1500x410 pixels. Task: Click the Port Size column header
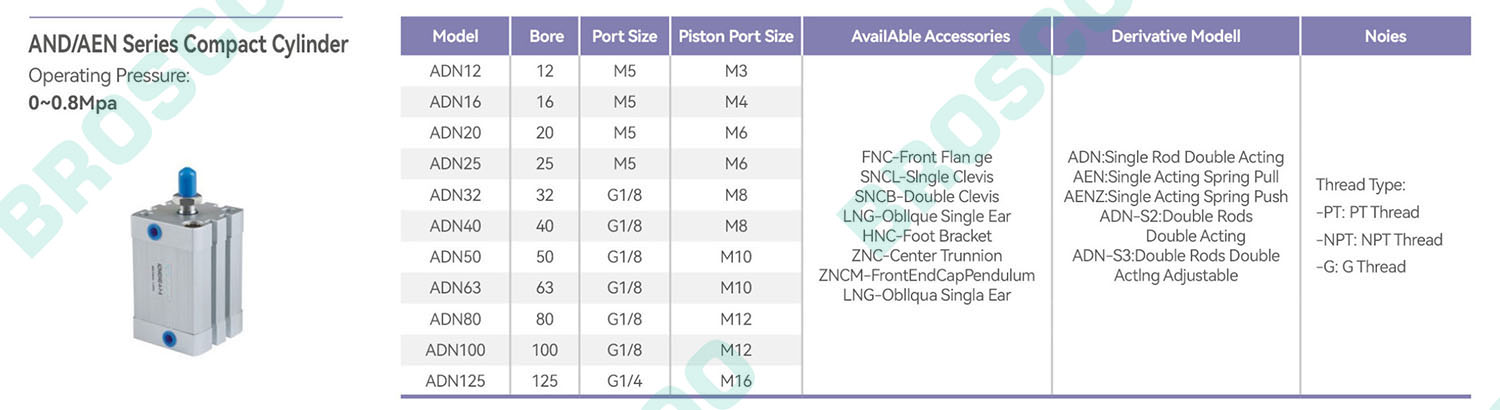pyautogui.click(x=624, y=36)
